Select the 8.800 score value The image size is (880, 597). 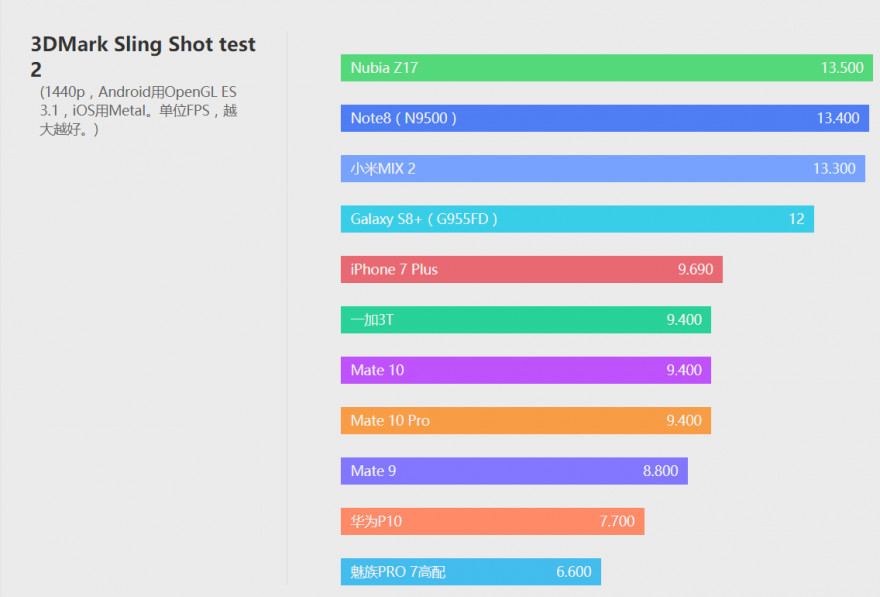(x=660, y=471)
